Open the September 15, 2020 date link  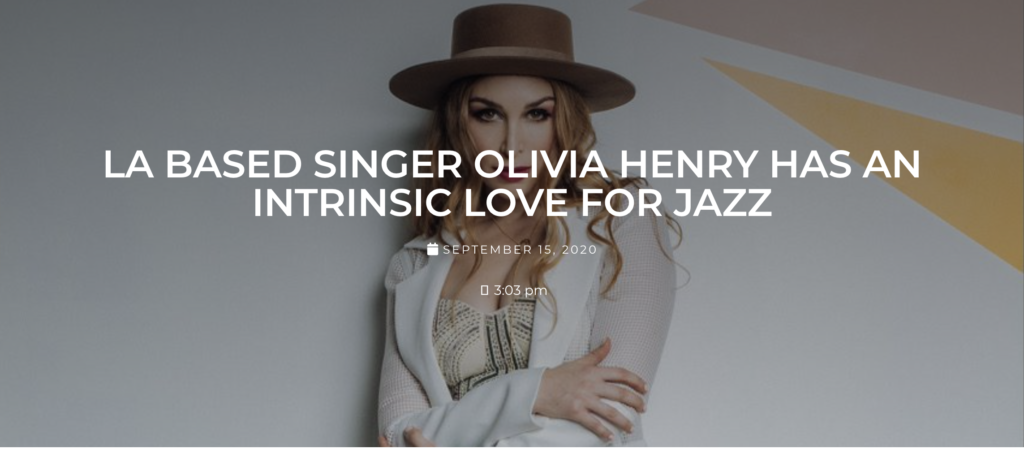click(520, 249)
